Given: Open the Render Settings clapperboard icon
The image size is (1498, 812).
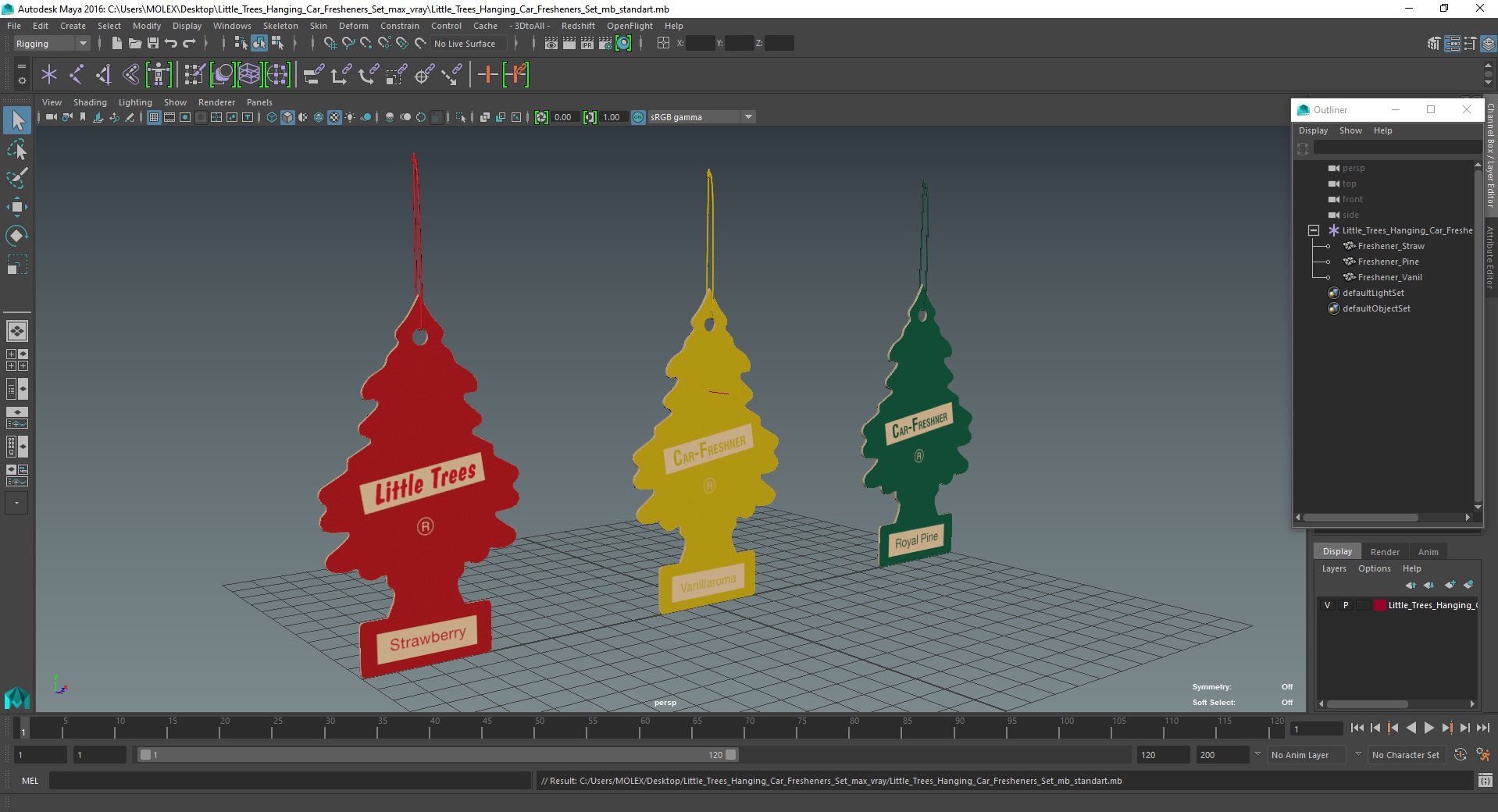Looking at the screenshot, I should click(x=605, y=44).
